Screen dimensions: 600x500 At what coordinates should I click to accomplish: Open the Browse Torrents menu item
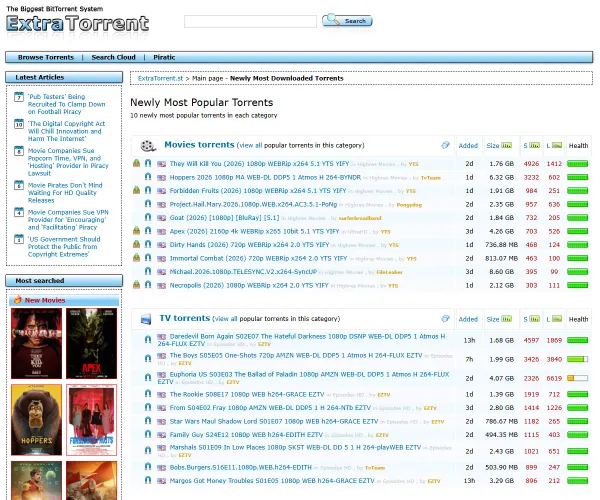pyautogui.click(x=46, y=57)
